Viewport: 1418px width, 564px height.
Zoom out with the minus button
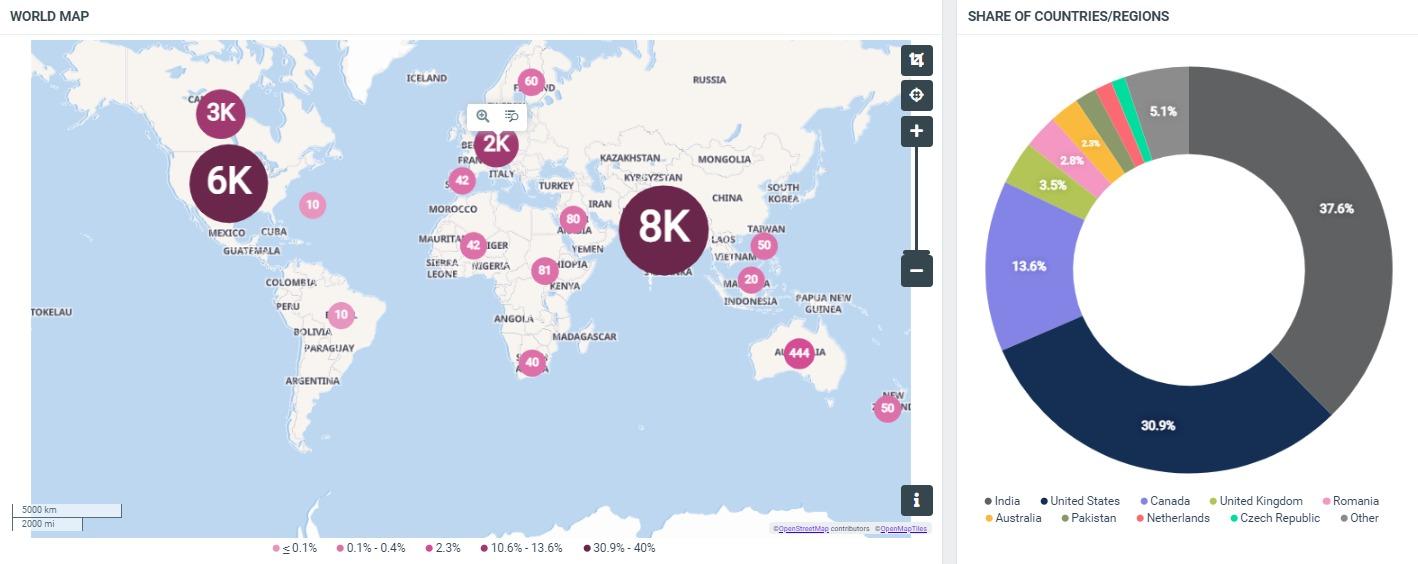tap(916, 270)
